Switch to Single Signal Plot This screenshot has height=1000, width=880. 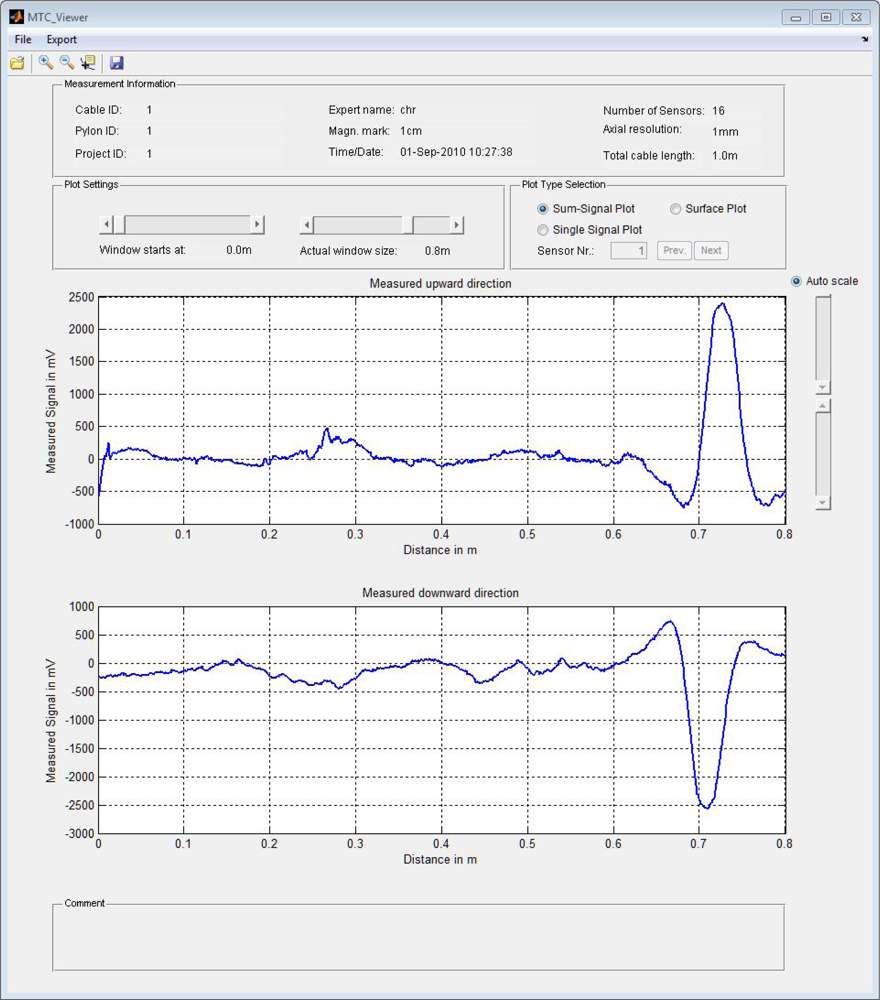coord(543,229)
